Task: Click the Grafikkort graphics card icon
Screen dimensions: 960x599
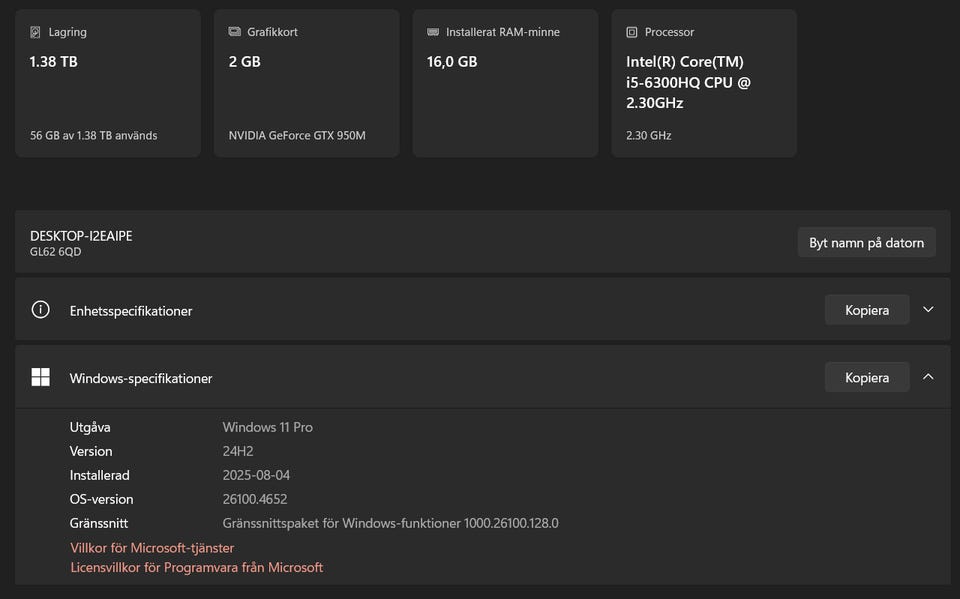Action: [x=235, y=32]
